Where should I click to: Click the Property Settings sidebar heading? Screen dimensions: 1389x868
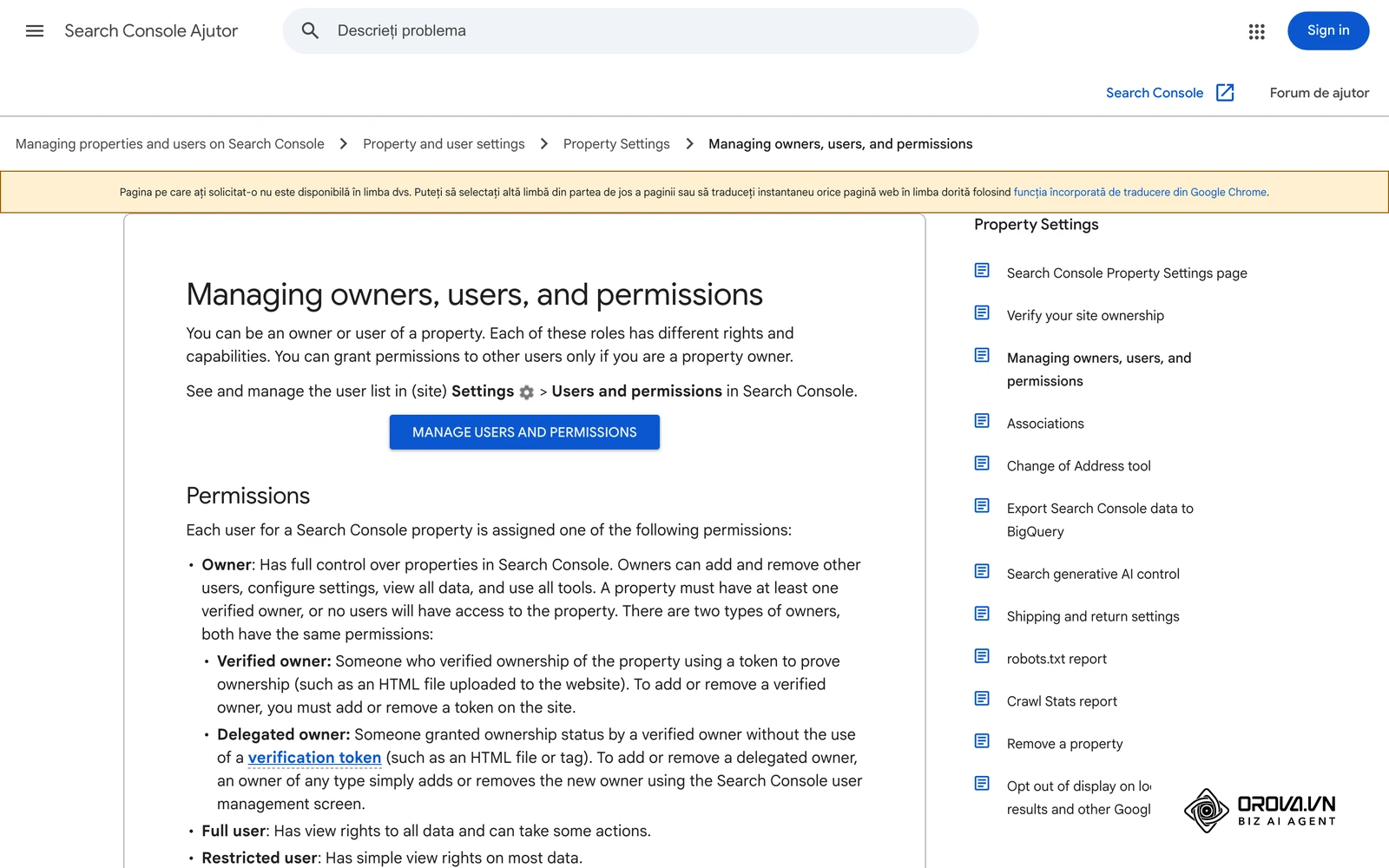[x=1036, y=225]
